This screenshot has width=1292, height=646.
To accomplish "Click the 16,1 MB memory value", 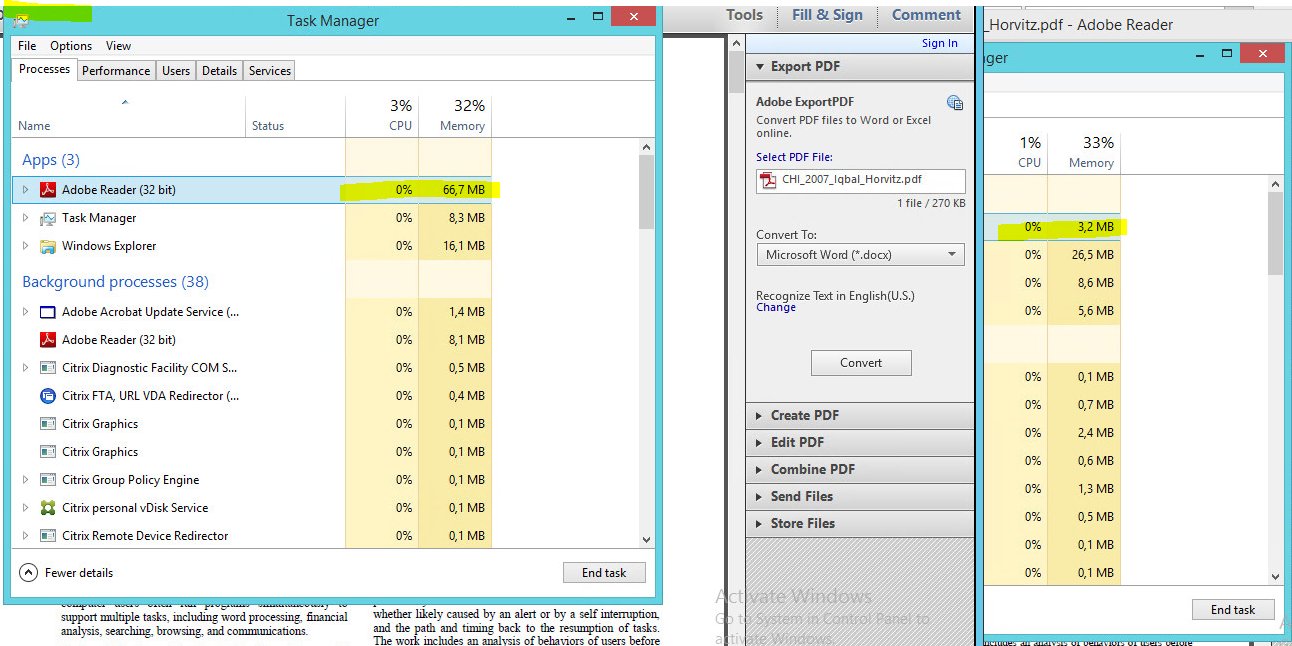I will (464, 246).
